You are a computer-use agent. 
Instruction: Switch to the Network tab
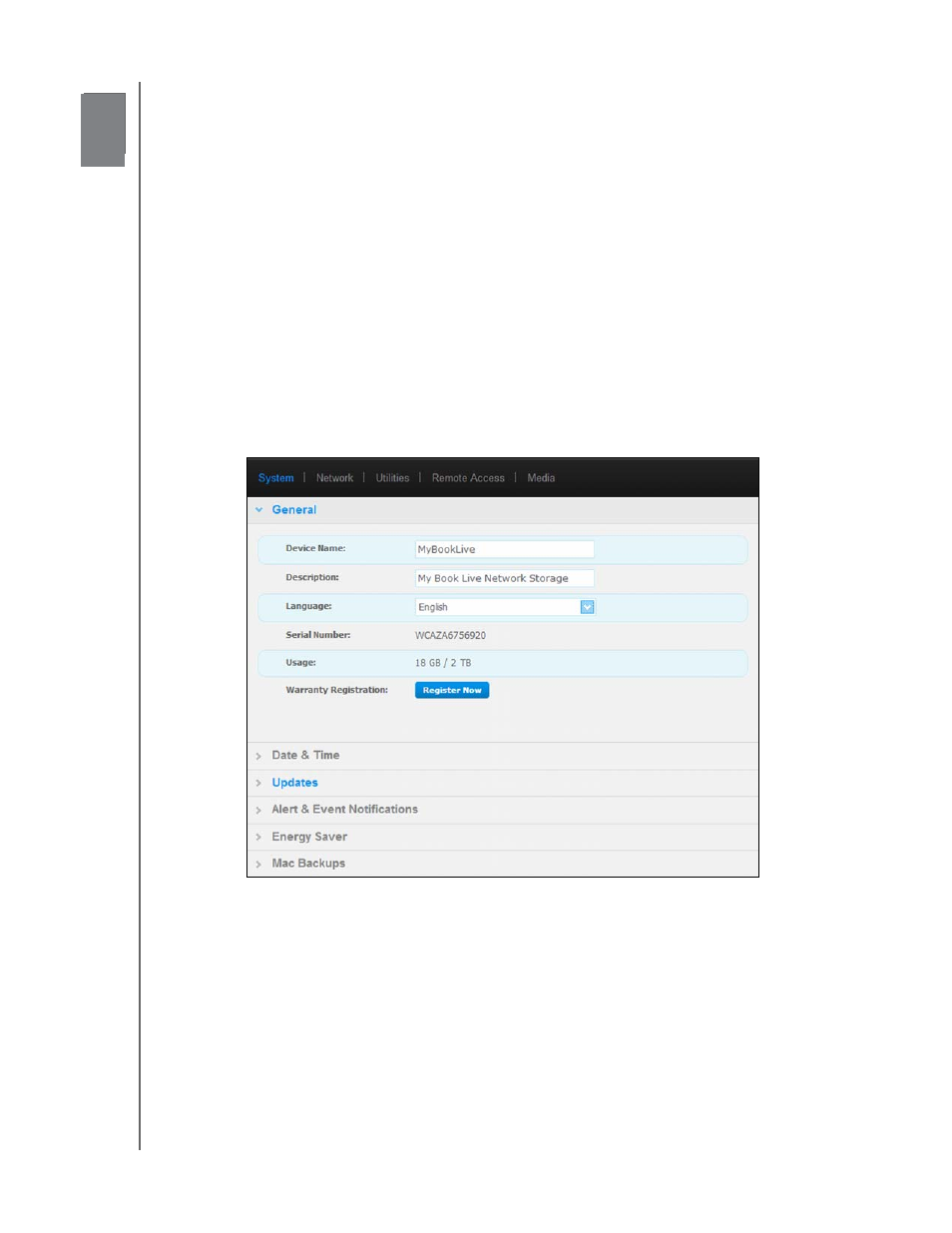(334, 478)
